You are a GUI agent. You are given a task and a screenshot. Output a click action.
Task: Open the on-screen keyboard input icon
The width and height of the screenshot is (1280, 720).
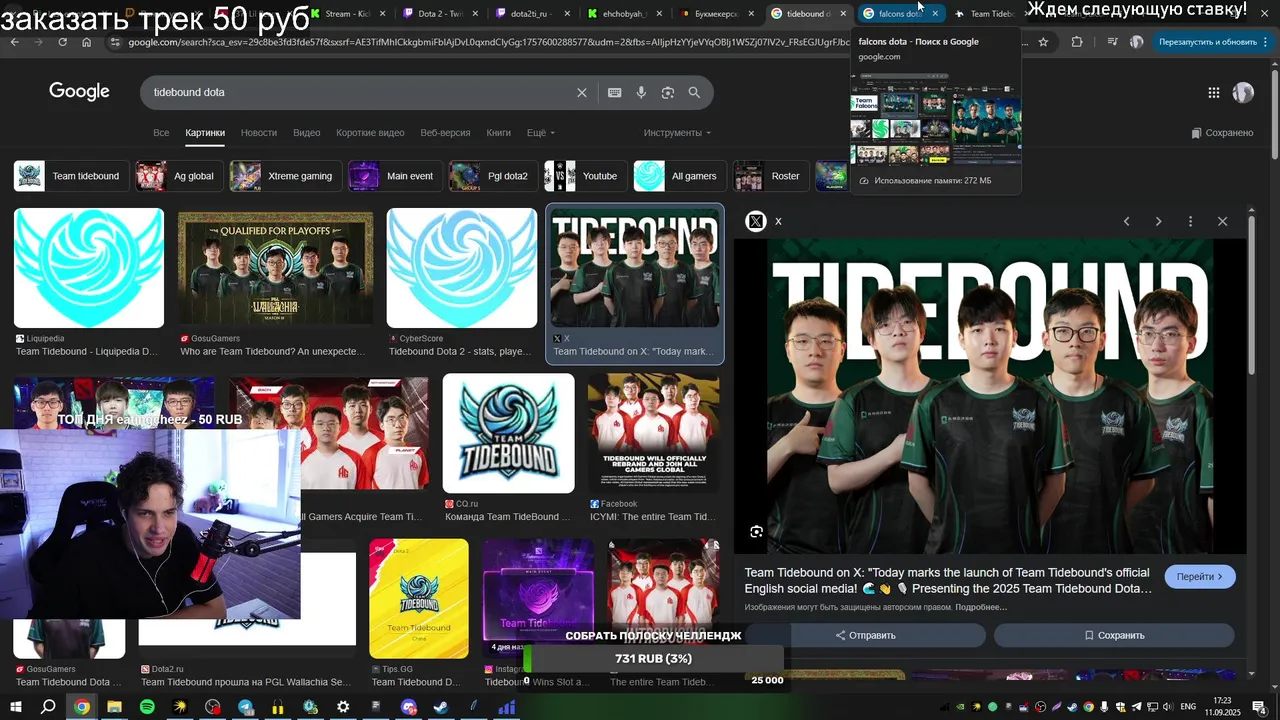(x=615, y=92)
